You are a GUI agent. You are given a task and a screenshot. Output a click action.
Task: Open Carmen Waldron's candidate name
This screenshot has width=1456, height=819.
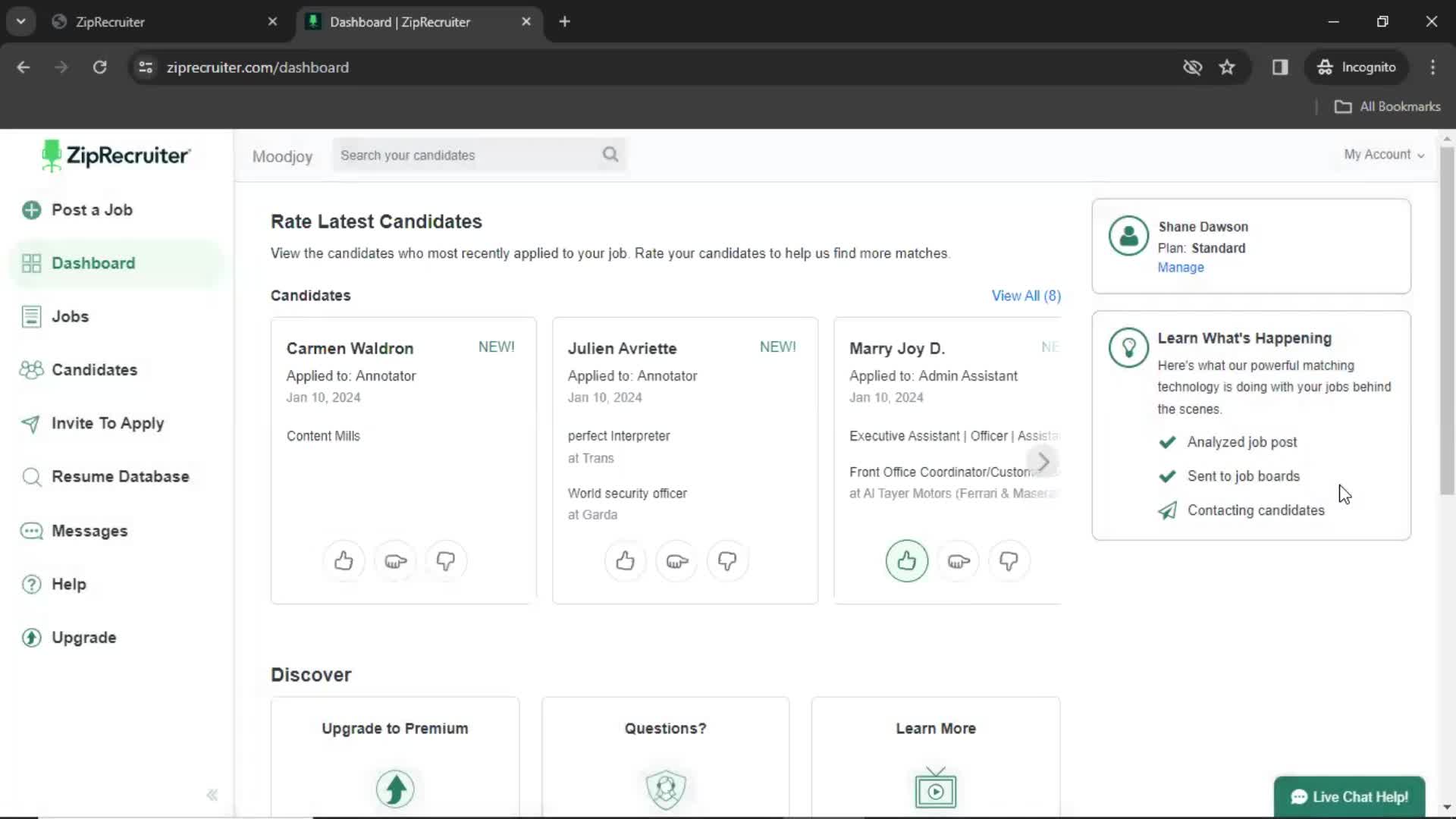tap(350, 348)
